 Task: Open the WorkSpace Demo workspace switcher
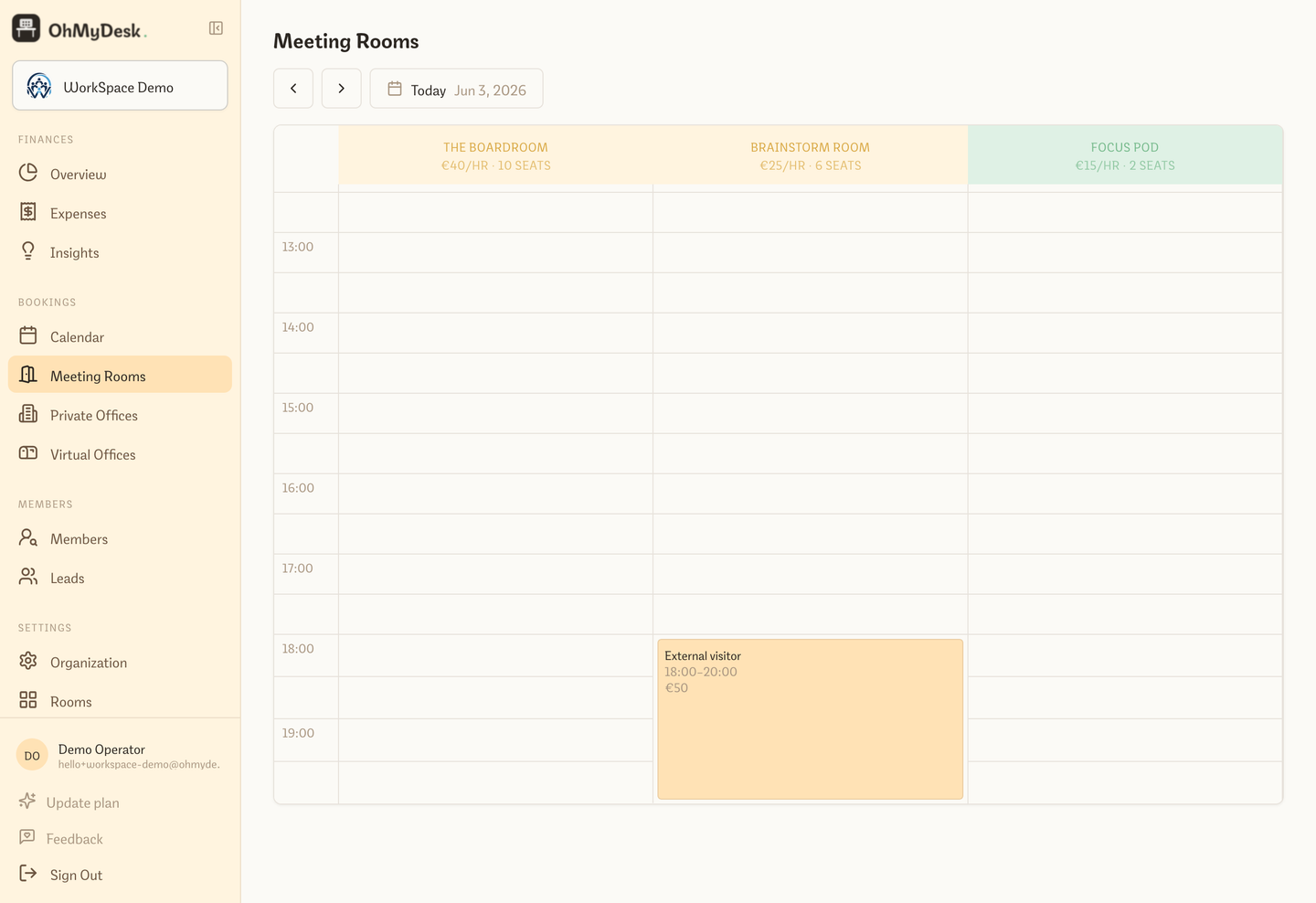(x=120, y=86)
